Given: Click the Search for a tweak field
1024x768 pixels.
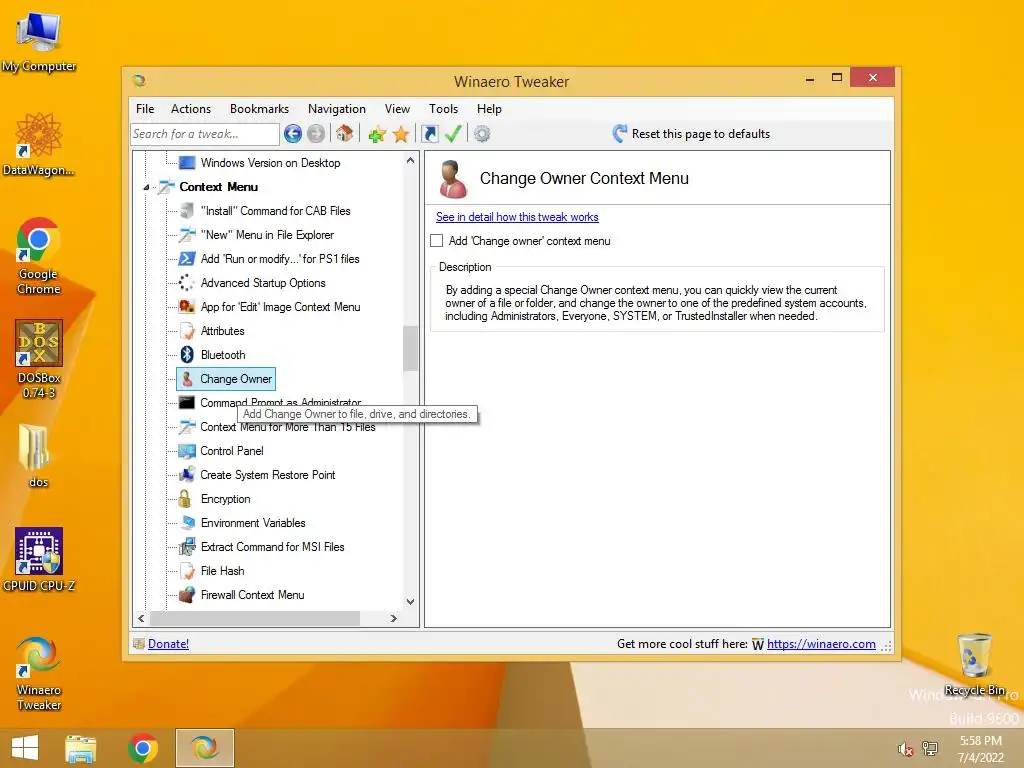Looking at the screenshot, I should [x=204, y=134].
